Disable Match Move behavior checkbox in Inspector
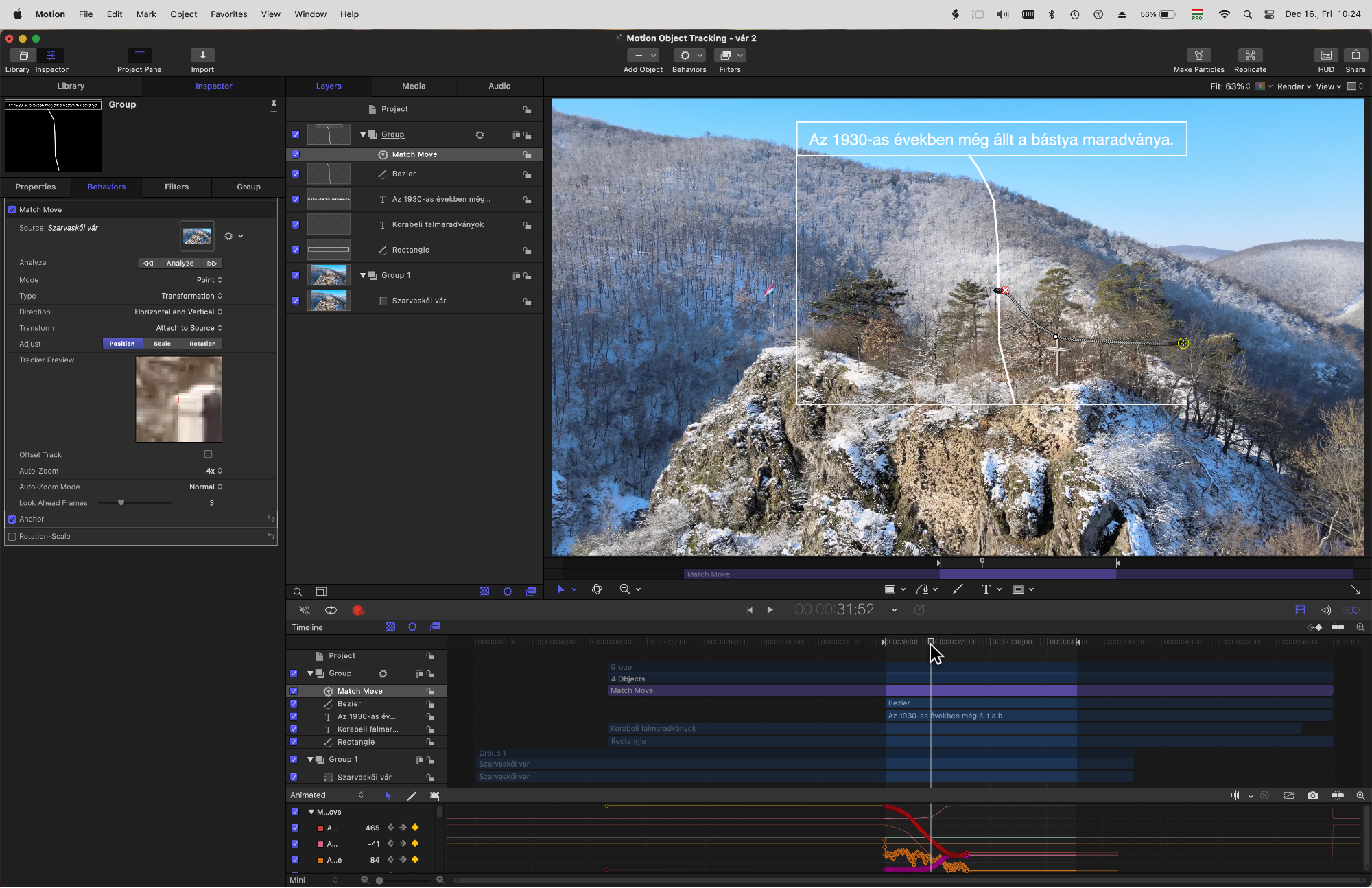1372x888 pixels. (12, 210)
